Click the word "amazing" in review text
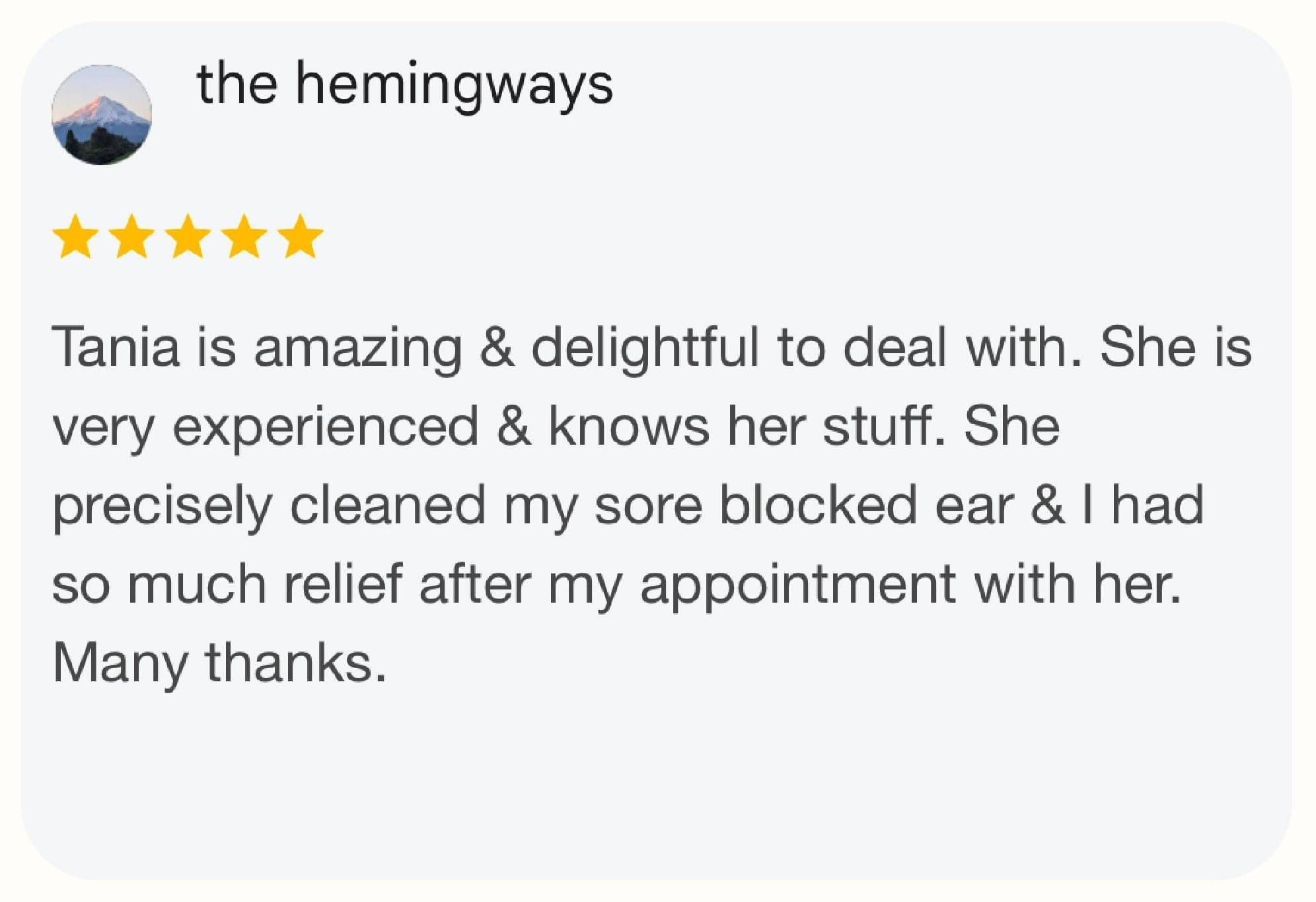 (357, 348)
